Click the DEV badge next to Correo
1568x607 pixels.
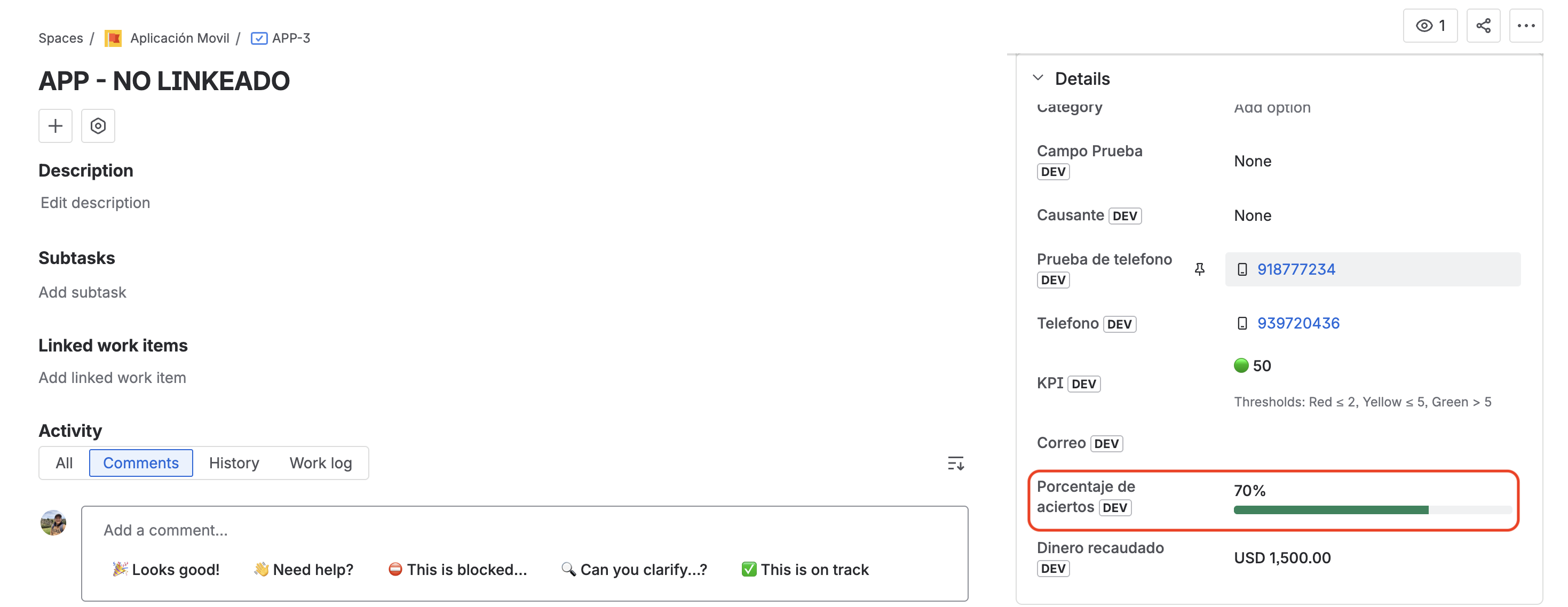coord(1106,443)
